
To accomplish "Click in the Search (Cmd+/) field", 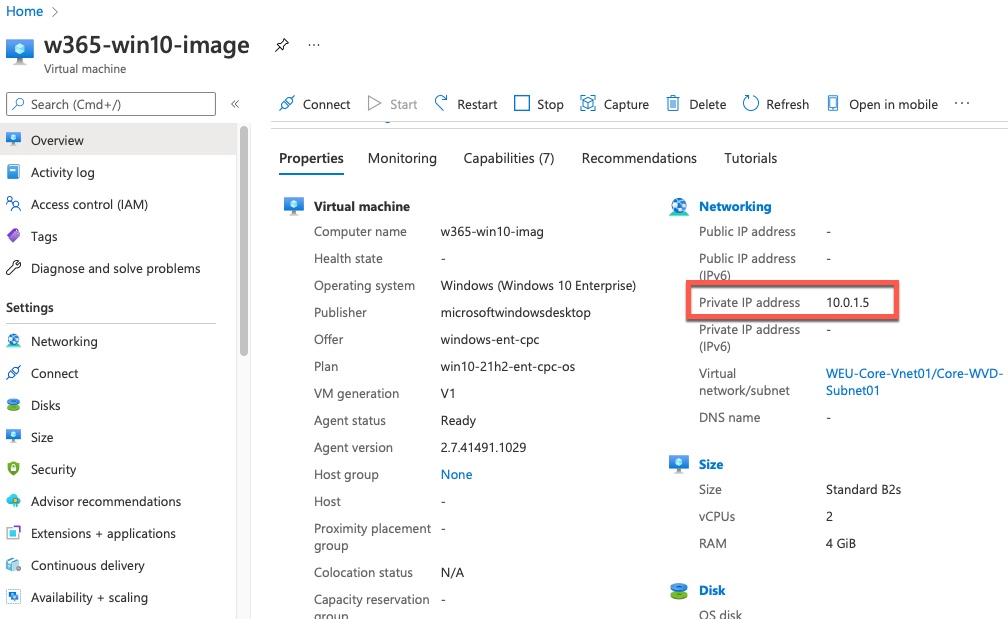I will point(111,104).
